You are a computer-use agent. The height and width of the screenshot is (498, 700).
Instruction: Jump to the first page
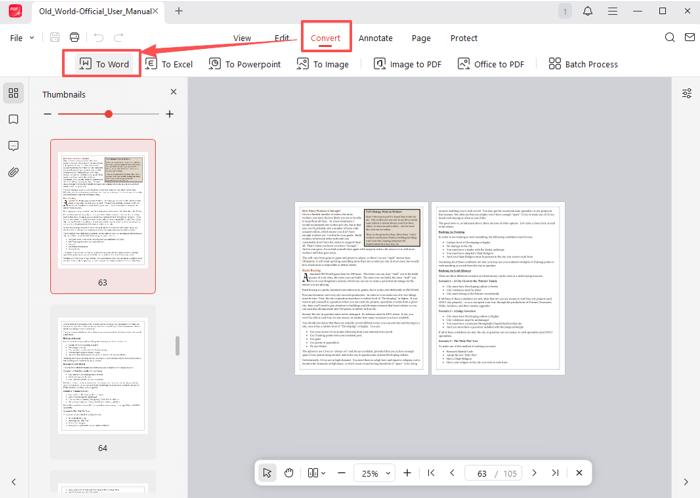tap(431, 473)
